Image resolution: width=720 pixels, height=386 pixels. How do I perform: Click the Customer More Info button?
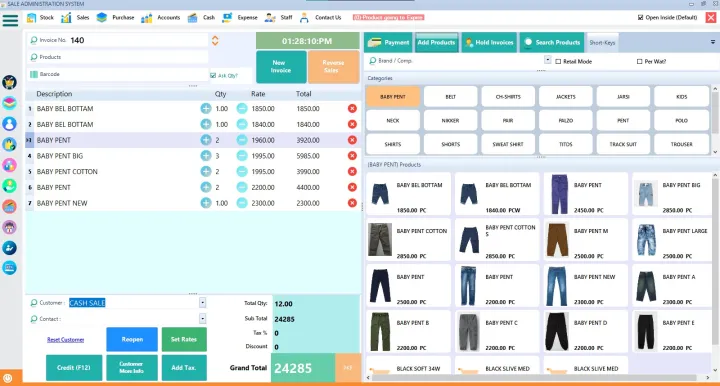click(132, 368)
